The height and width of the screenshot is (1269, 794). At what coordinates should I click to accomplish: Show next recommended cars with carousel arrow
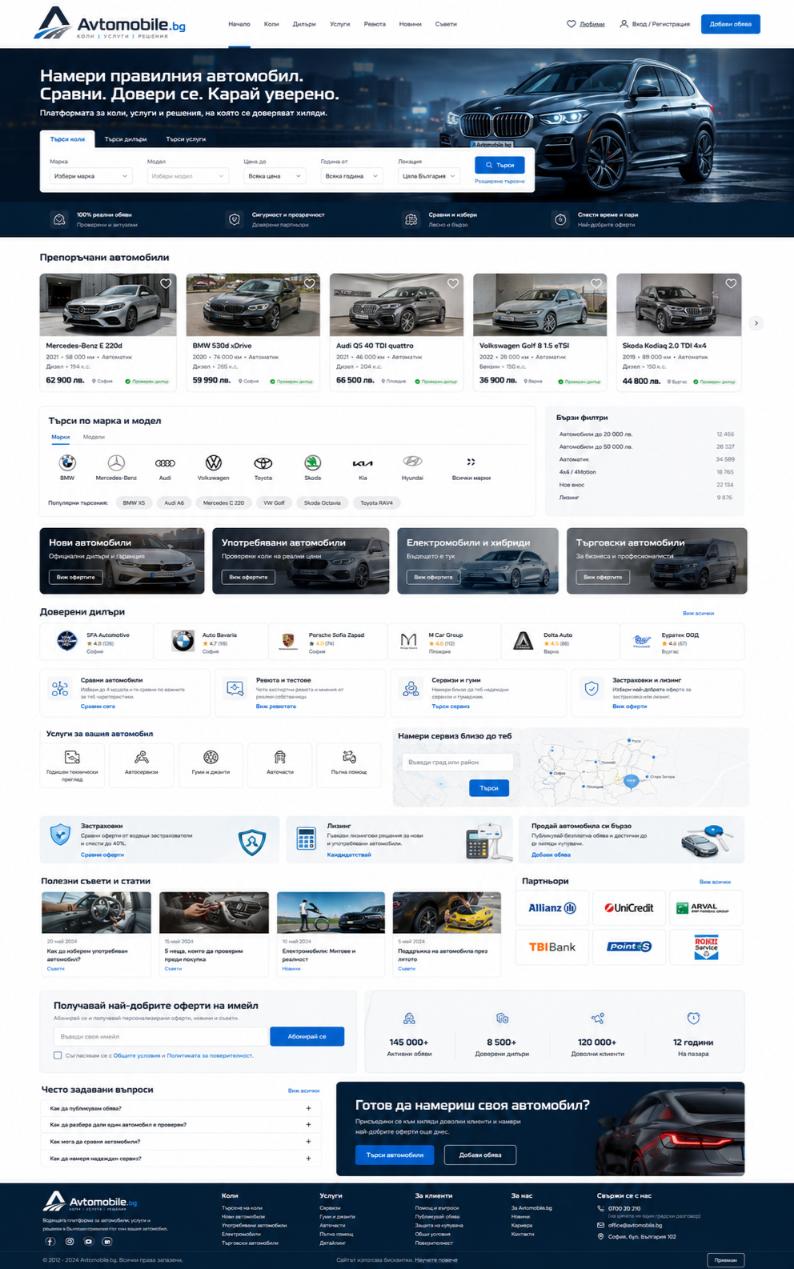pyautogui.click(x=756, y=323)
